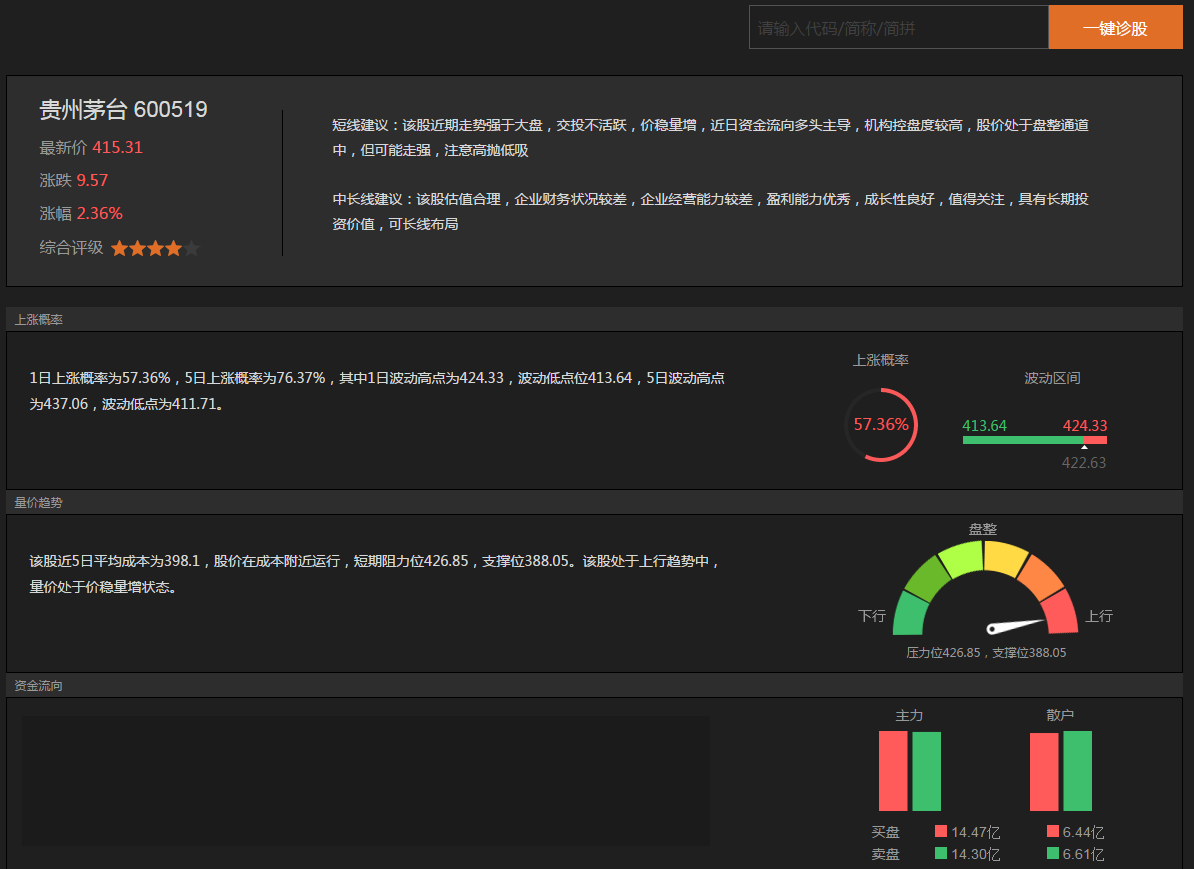Click the stock code search input field
Screen dimensions: 1194x869
[899, 27]
